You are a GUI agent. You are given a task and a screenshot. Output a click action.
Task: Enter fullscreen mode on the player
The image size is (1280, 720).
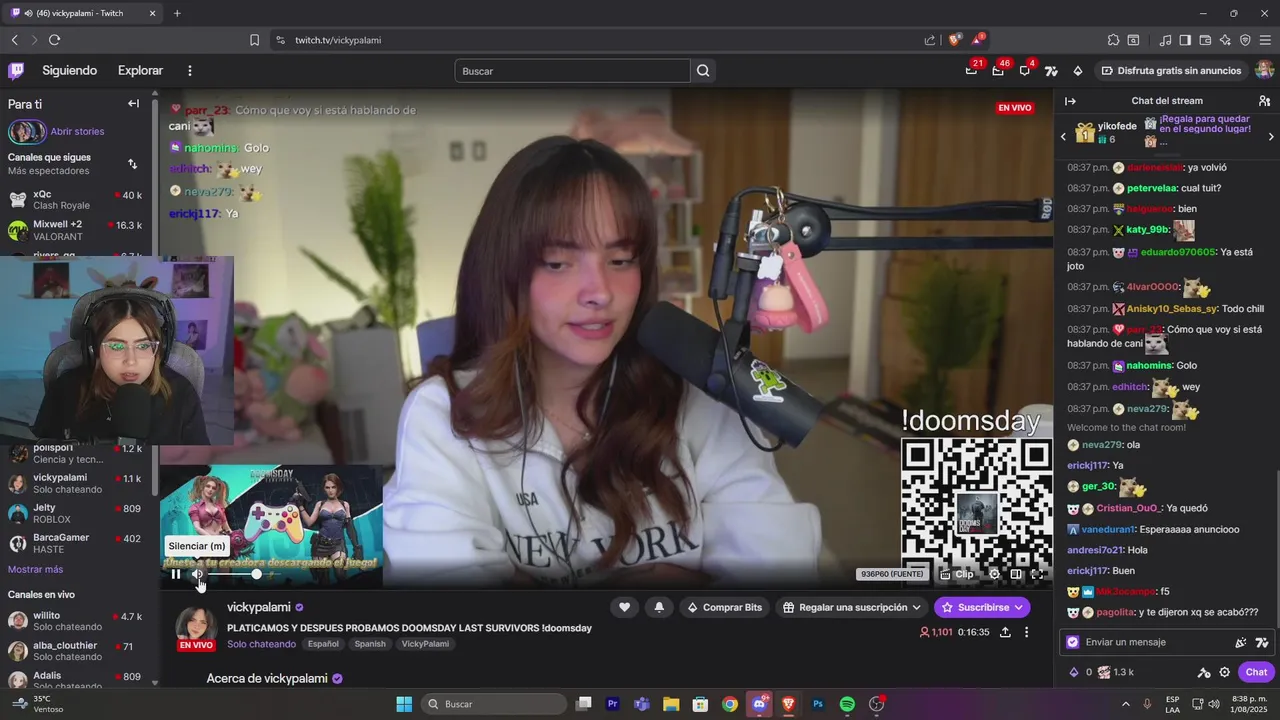point(1037,574)
